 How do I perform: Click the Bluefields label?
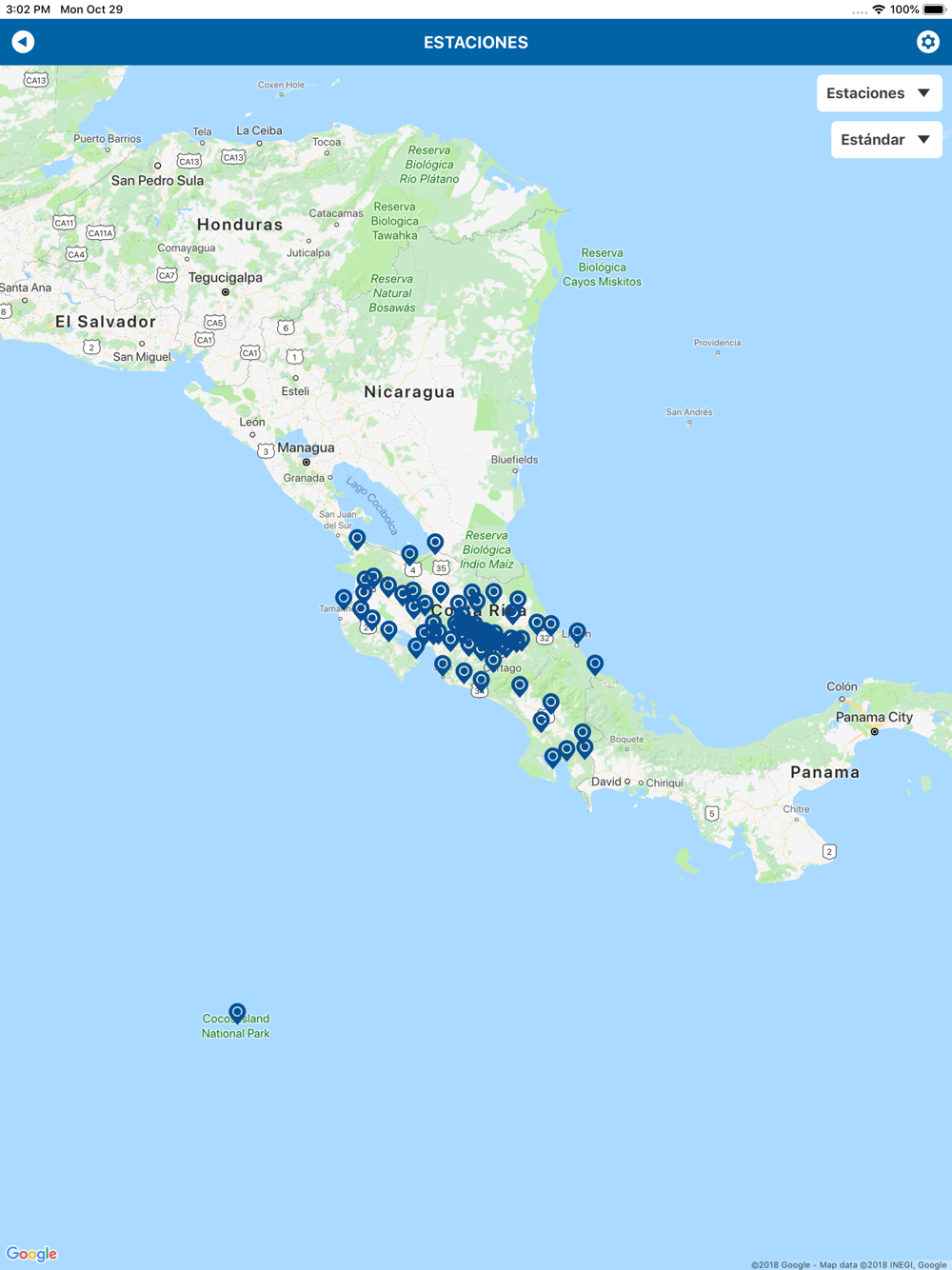(x=514, y=459)
